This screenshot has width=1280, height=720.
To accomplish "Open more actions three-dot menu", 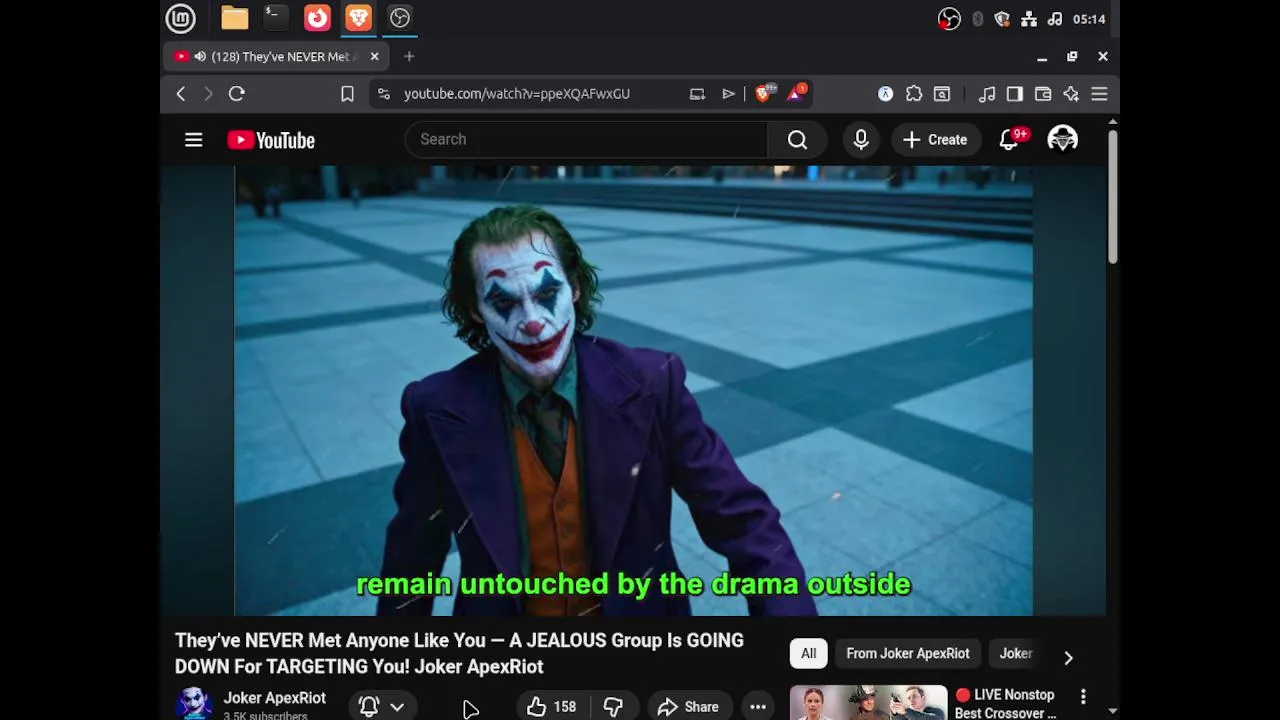I will click(758, 707).
